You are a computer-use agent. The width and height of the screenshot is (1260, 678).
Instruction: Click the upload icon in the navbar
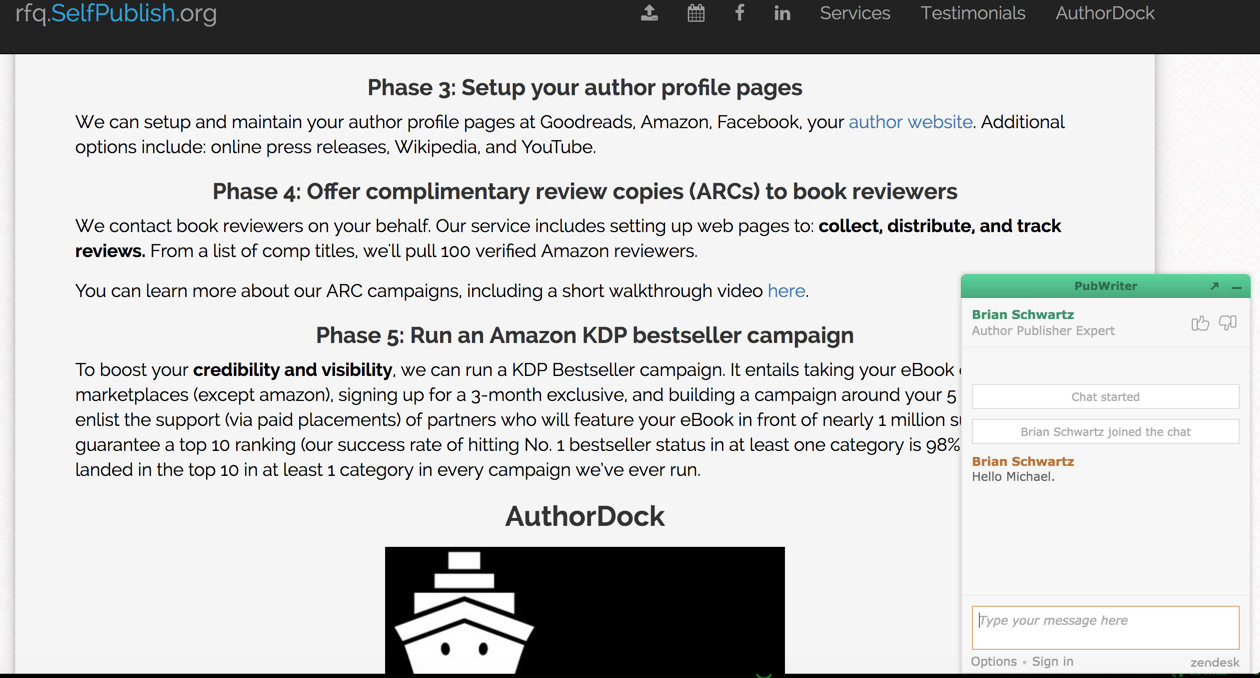click(x=649, y=13)
